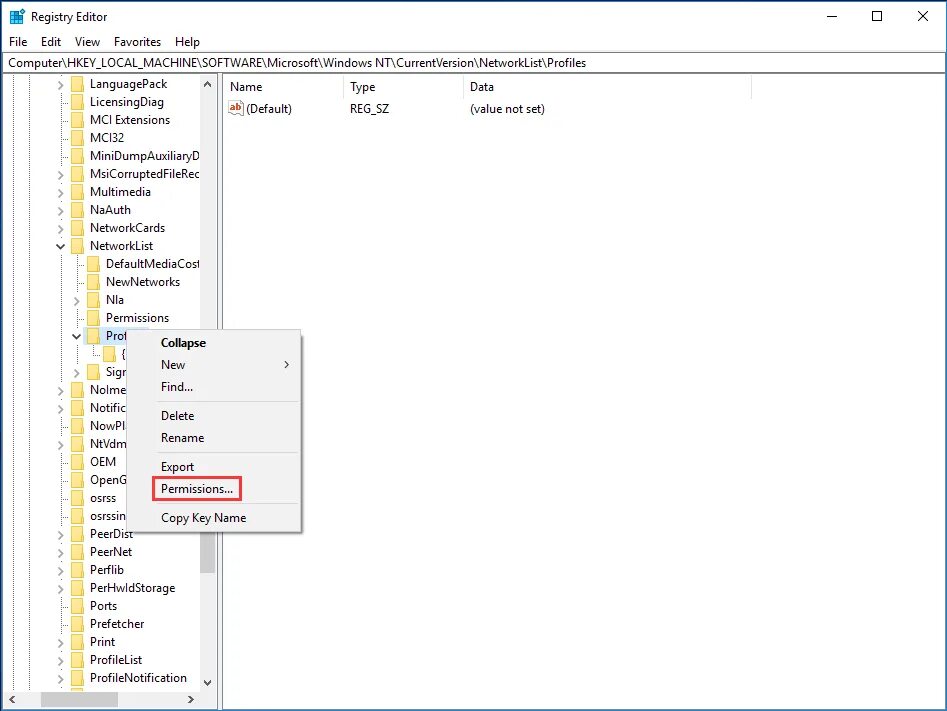Select the Prefetcher folder icon
The width and height of the screenshot is (947, 711).
[x=77, y=624]
